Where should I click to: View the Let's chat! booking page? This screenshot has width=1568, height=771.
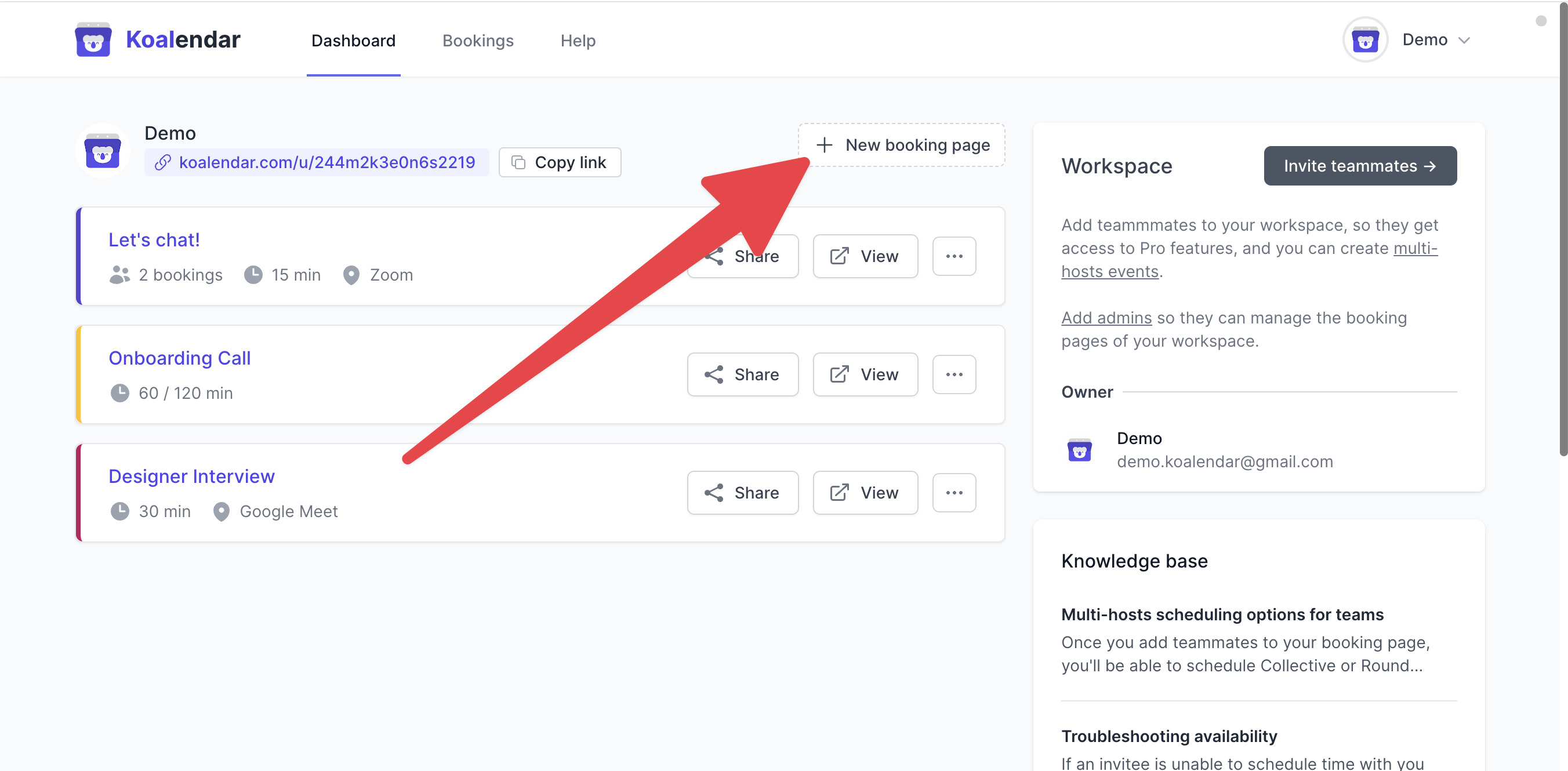(x=865, y=256)
